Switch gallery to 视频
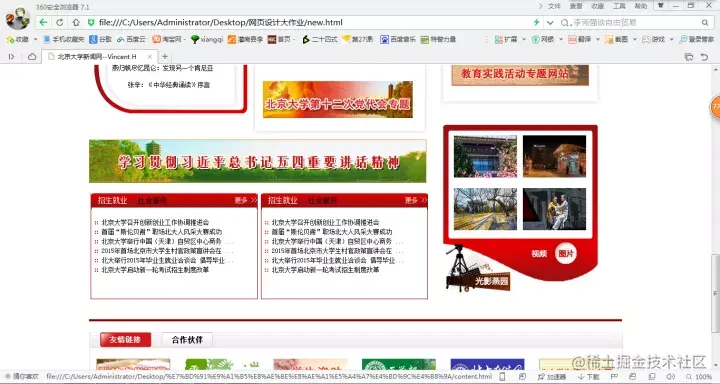This screenshot has width=720, height=384. (539, 254)
